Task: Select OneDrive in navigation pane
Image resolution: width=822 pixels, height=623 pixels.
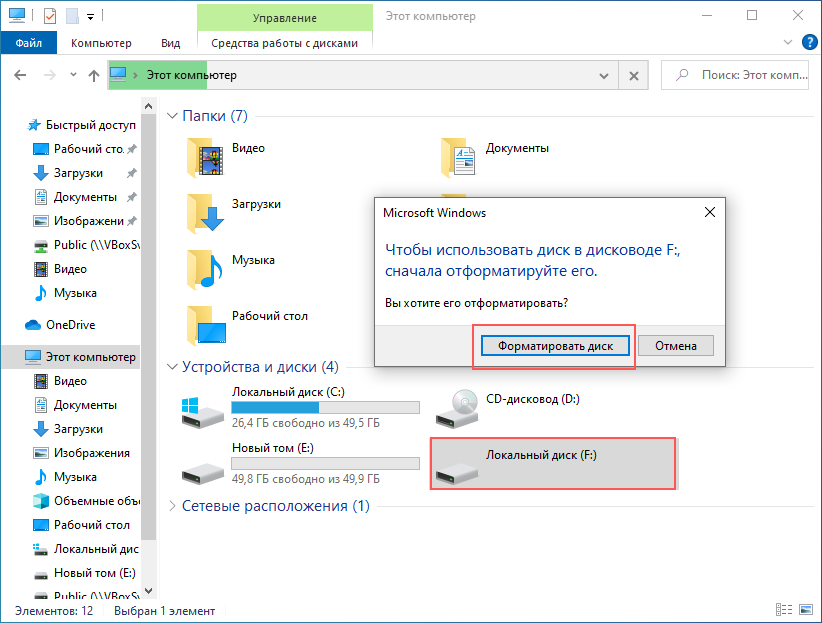Action: tap(70, 325)
